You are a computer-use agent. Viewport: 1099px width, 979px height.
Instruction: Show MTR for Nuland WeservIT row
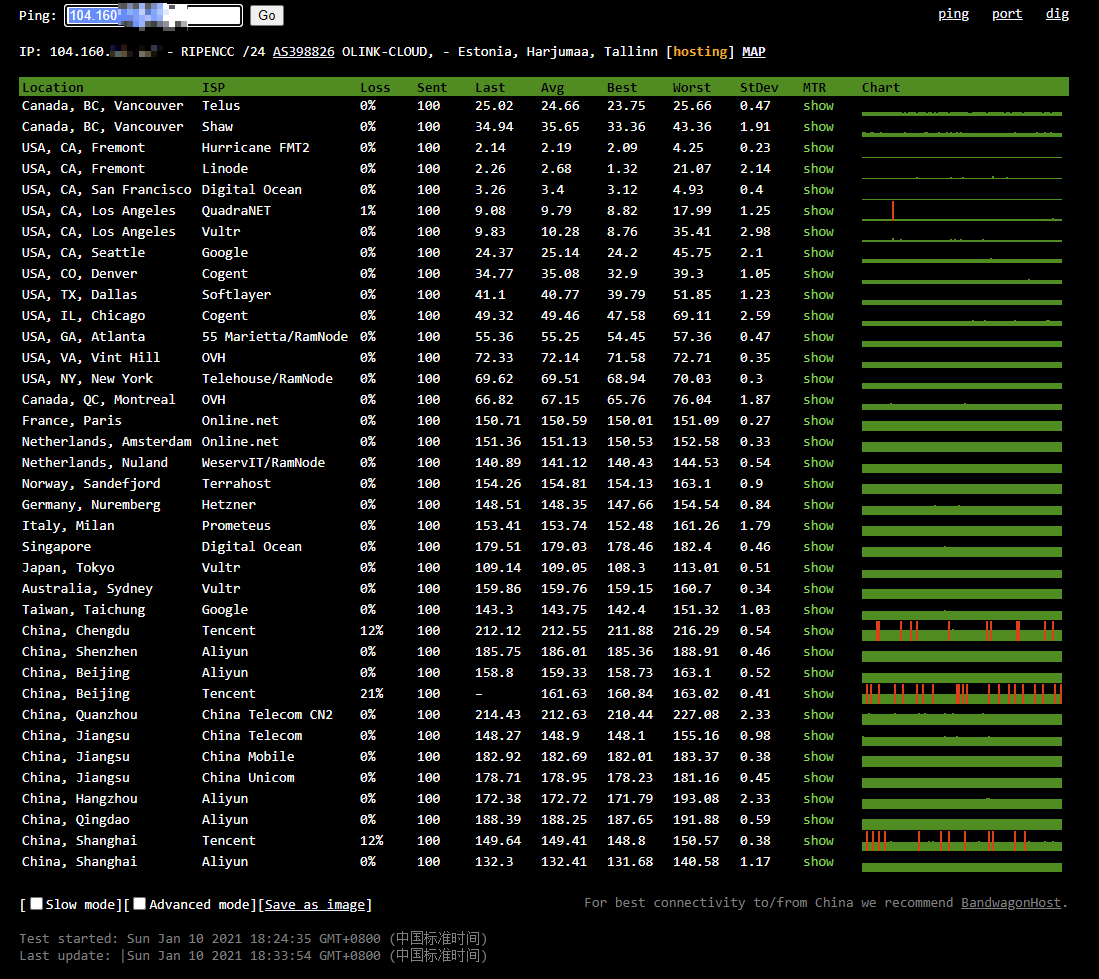tap(818, 463)
